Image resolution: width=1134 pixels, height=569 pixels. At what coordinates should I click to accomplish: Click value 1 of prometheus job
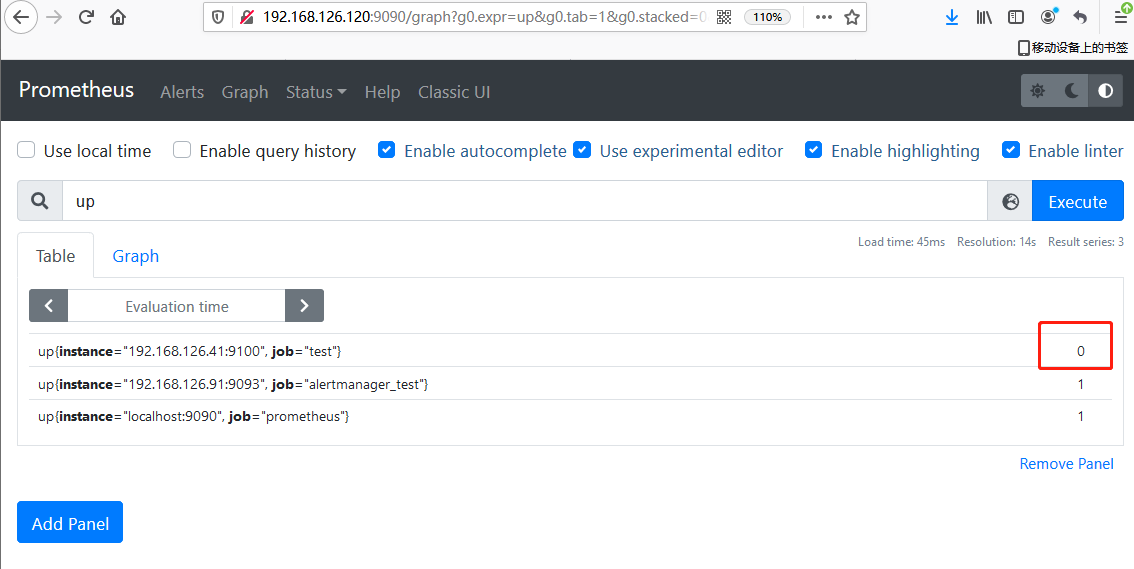1080,416
